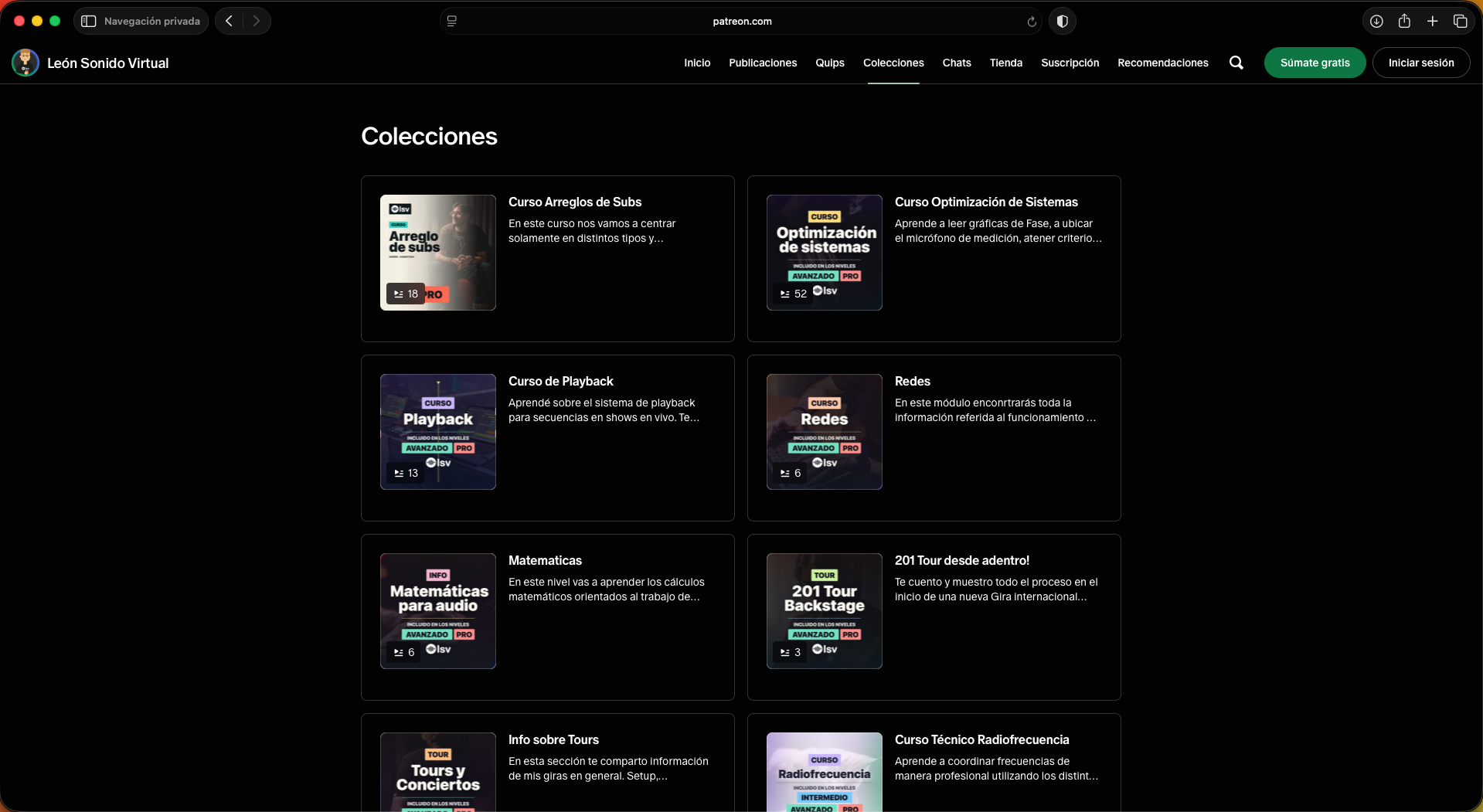Image resolution: width=1483 pixels, height=812 pixels.
Task: Open León Sonido Virtual profile avatar
Action: tap(26, 63)
